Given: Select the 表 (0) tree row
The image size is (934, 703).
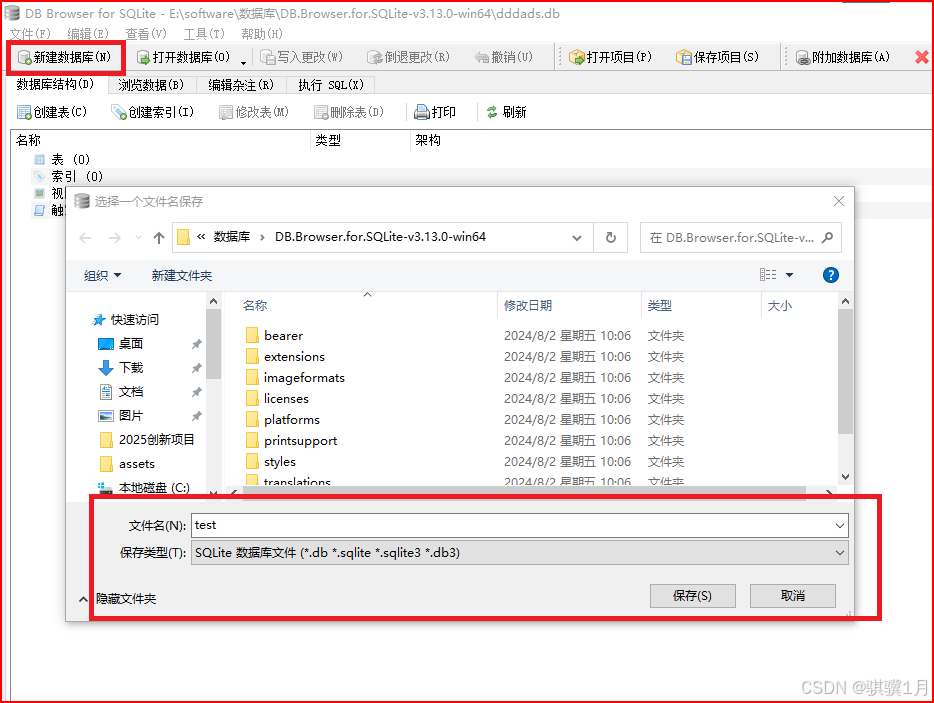Looking at the screenshot, I should (x=62, y=160).
